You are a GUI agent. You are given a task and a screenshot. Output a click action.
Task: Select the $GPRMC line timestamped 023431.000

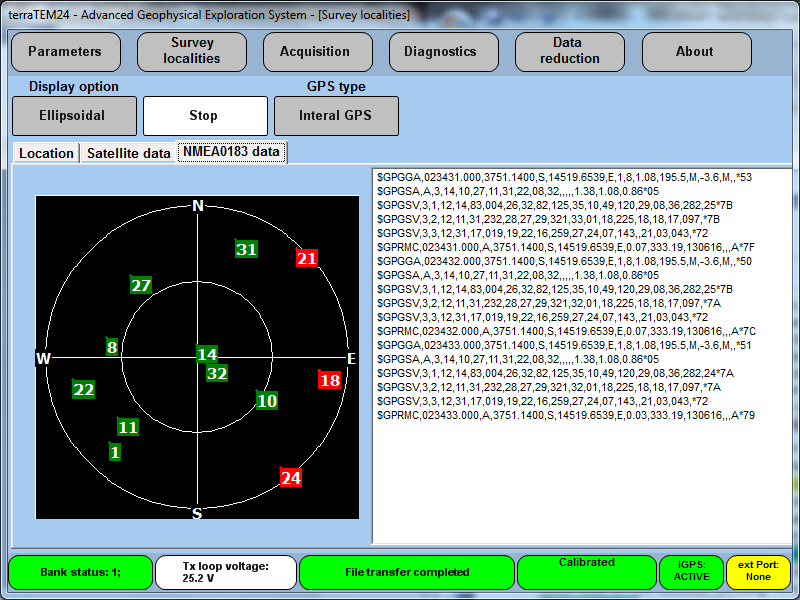pos(566,247)
